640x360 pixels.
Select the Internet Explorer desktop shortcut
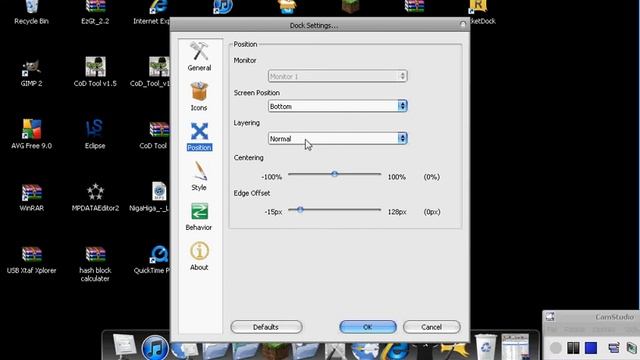point(152,12)
